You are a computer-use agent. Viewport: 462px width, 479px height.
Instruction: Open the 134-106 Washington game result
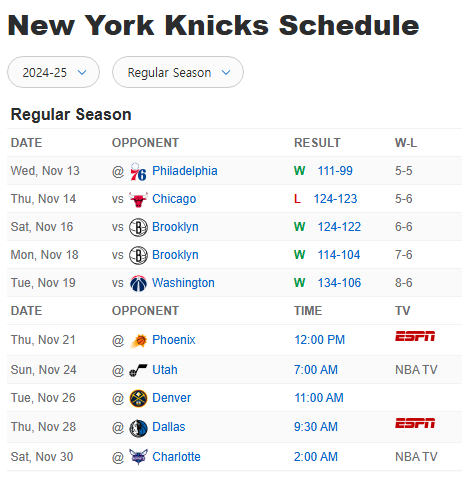point(339,283)
